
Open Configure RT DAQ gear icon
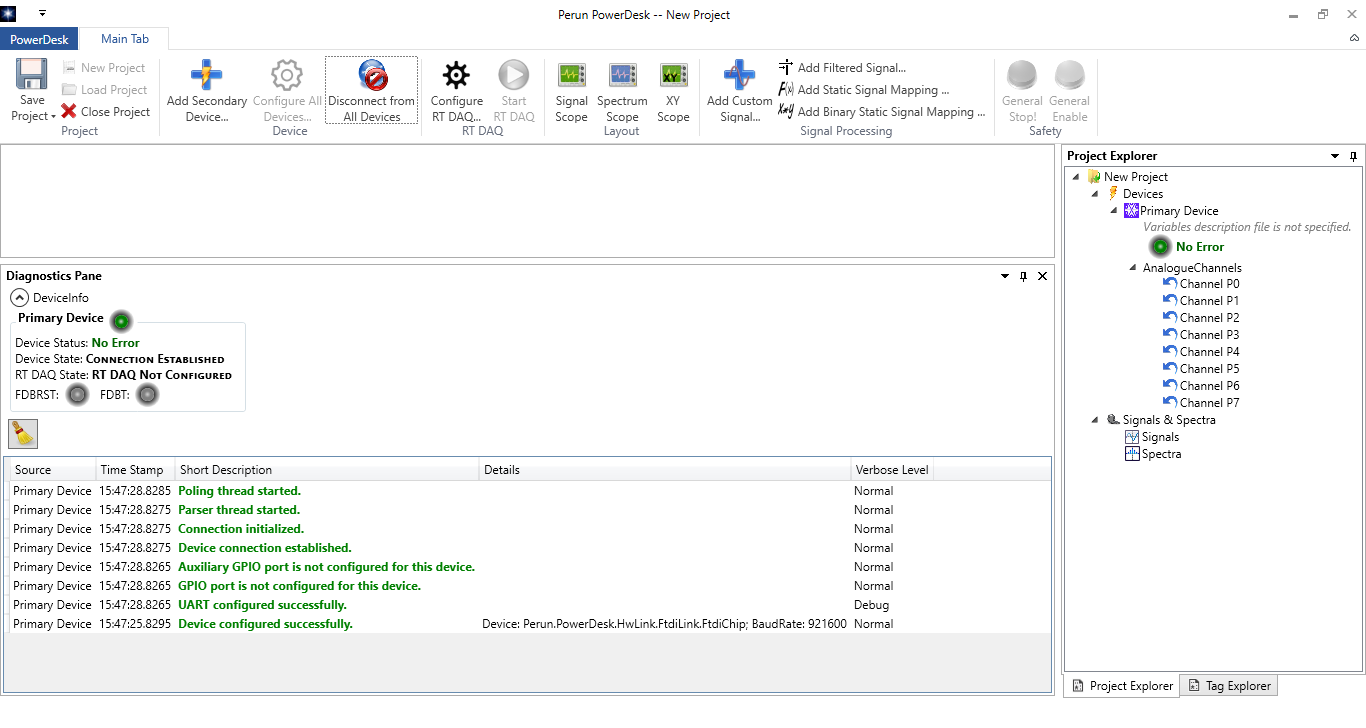coord(456,76)
